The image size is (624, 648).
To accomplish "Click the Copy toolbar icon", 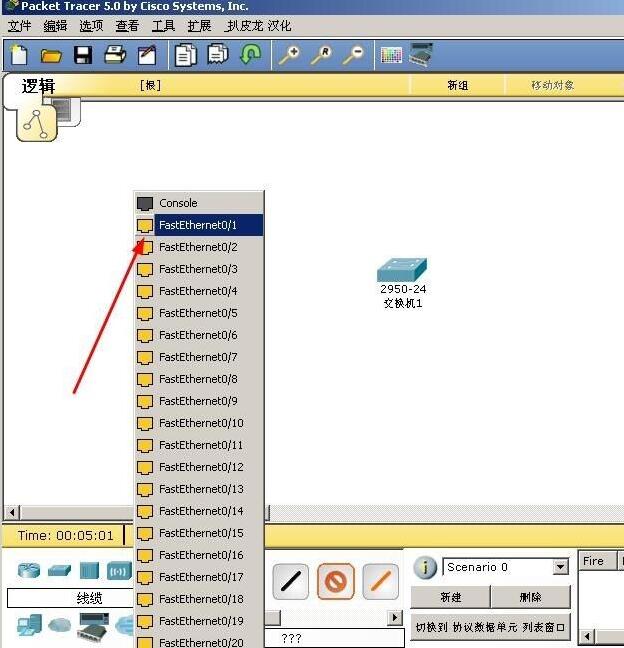I will click(186, 55).
